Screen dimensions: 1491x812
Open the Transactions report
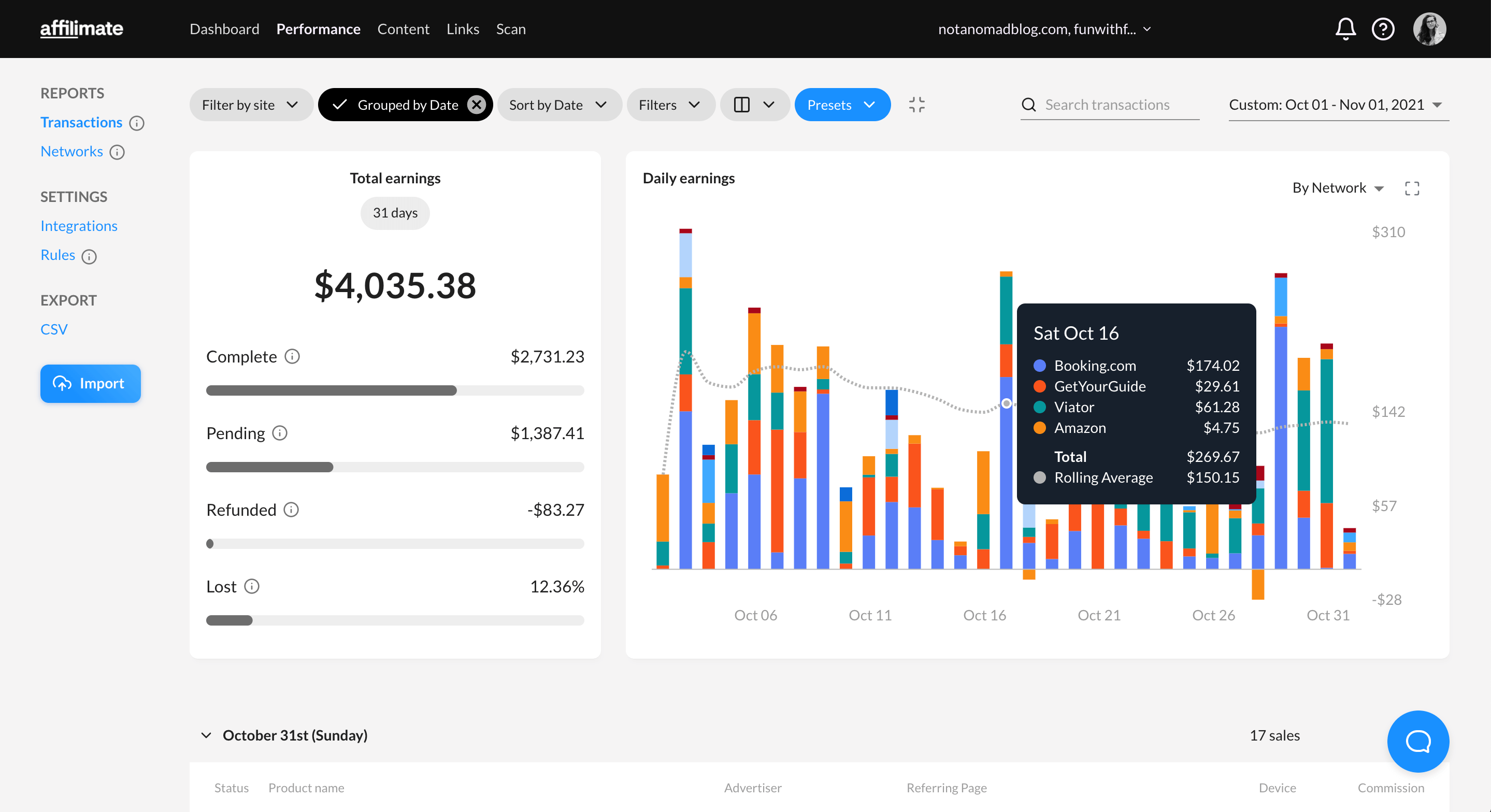(x=82, y=123)
